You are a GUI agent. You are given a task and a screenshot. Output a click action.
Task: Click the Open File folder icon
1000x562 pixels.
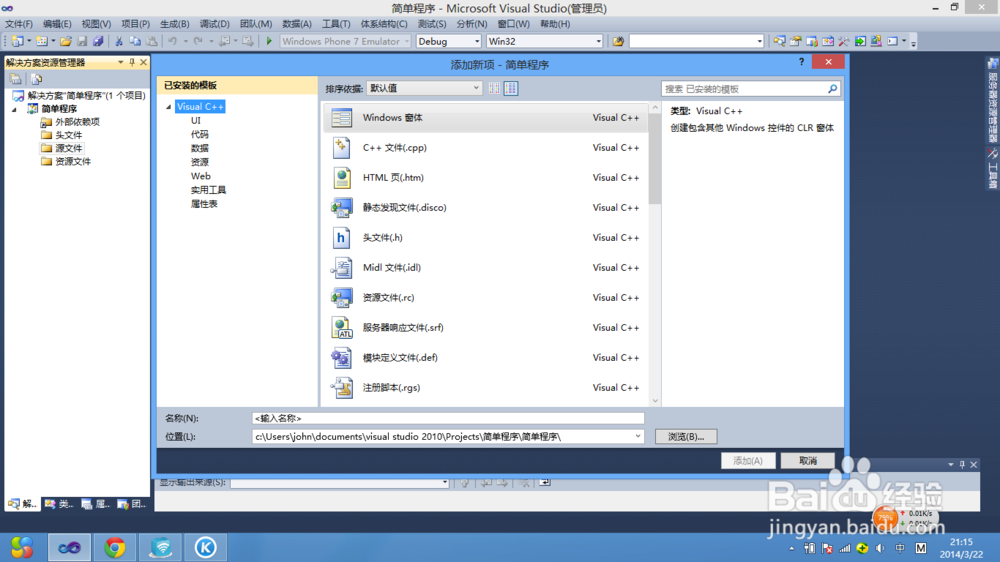click(66, 41)
